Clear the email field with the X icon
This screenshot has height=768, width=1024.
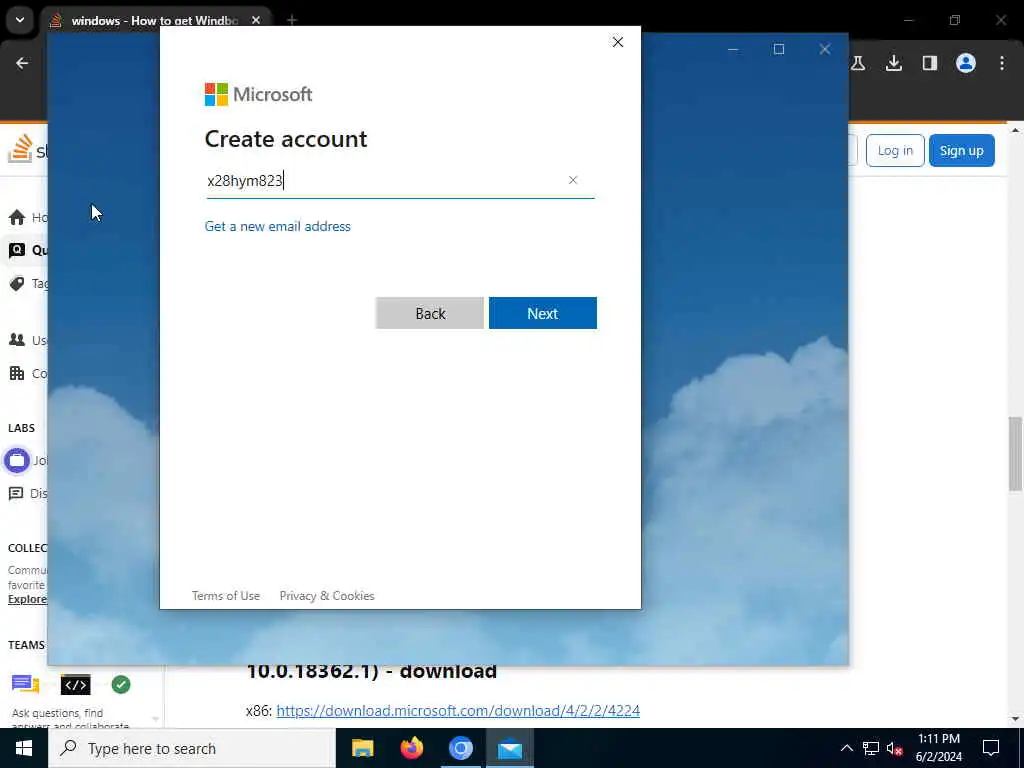click(x=573, y=180)
